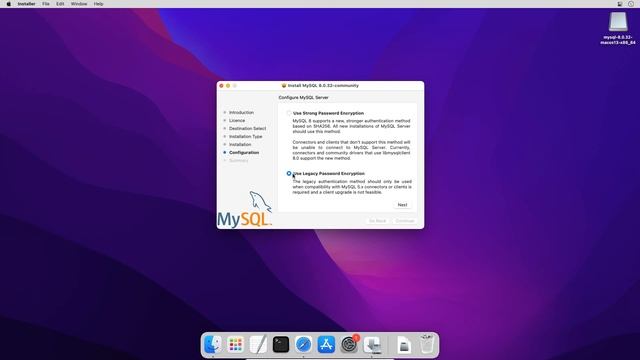Open TextEdit from the Dock

(258, 344)
